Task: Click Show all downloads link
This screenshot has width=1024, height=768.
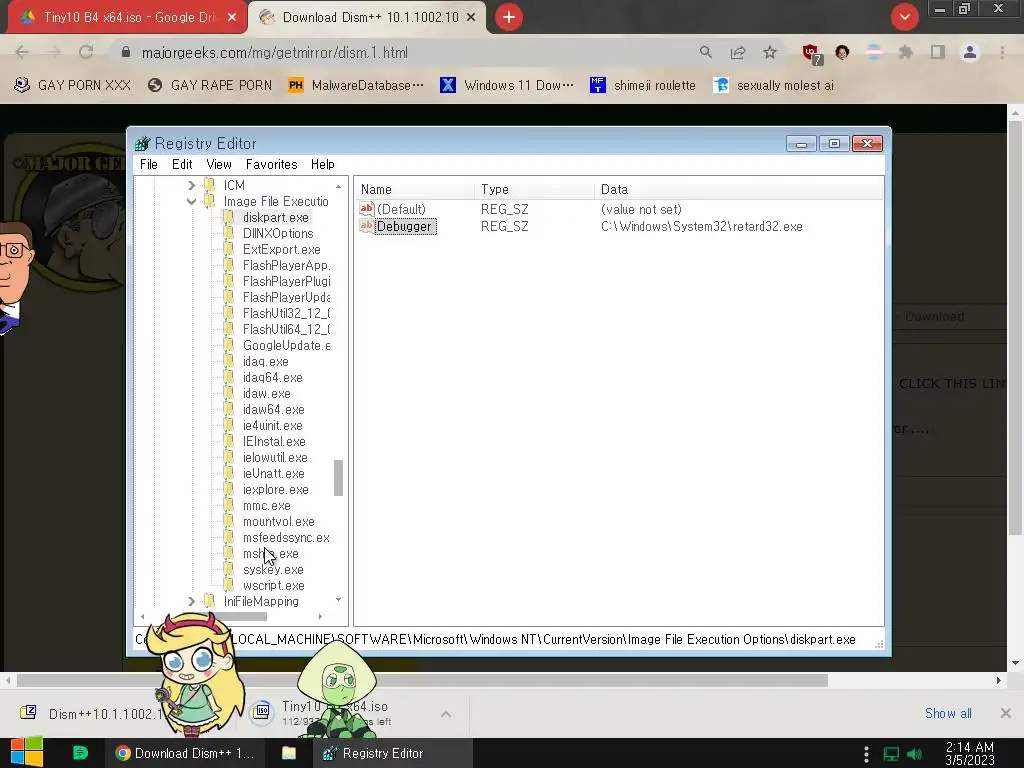Action: coord(948,713)
